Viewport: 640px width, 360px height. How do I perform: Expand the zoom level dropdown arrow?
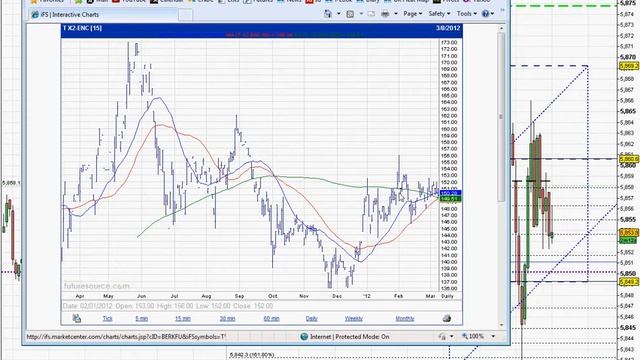coord(493,337)
